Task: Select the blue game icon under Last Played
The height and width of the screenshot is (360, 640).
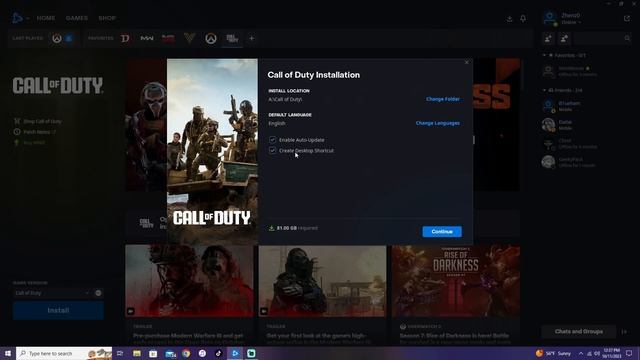Action: pyautogui.click(x=69, y=38)
